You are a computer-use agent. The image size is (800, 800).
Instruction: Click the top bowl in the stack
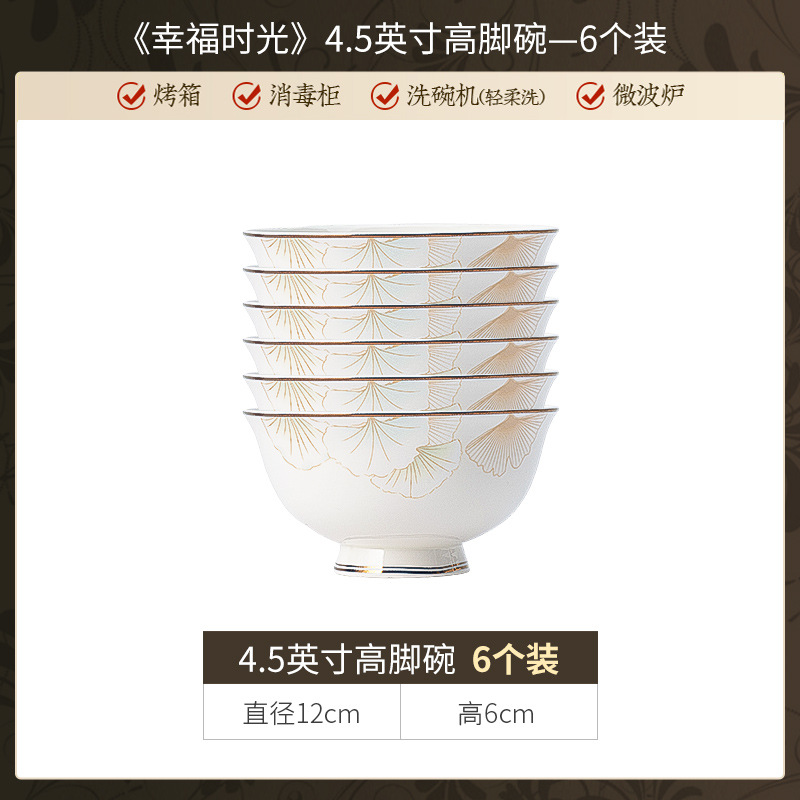click(x=401, y=247)
